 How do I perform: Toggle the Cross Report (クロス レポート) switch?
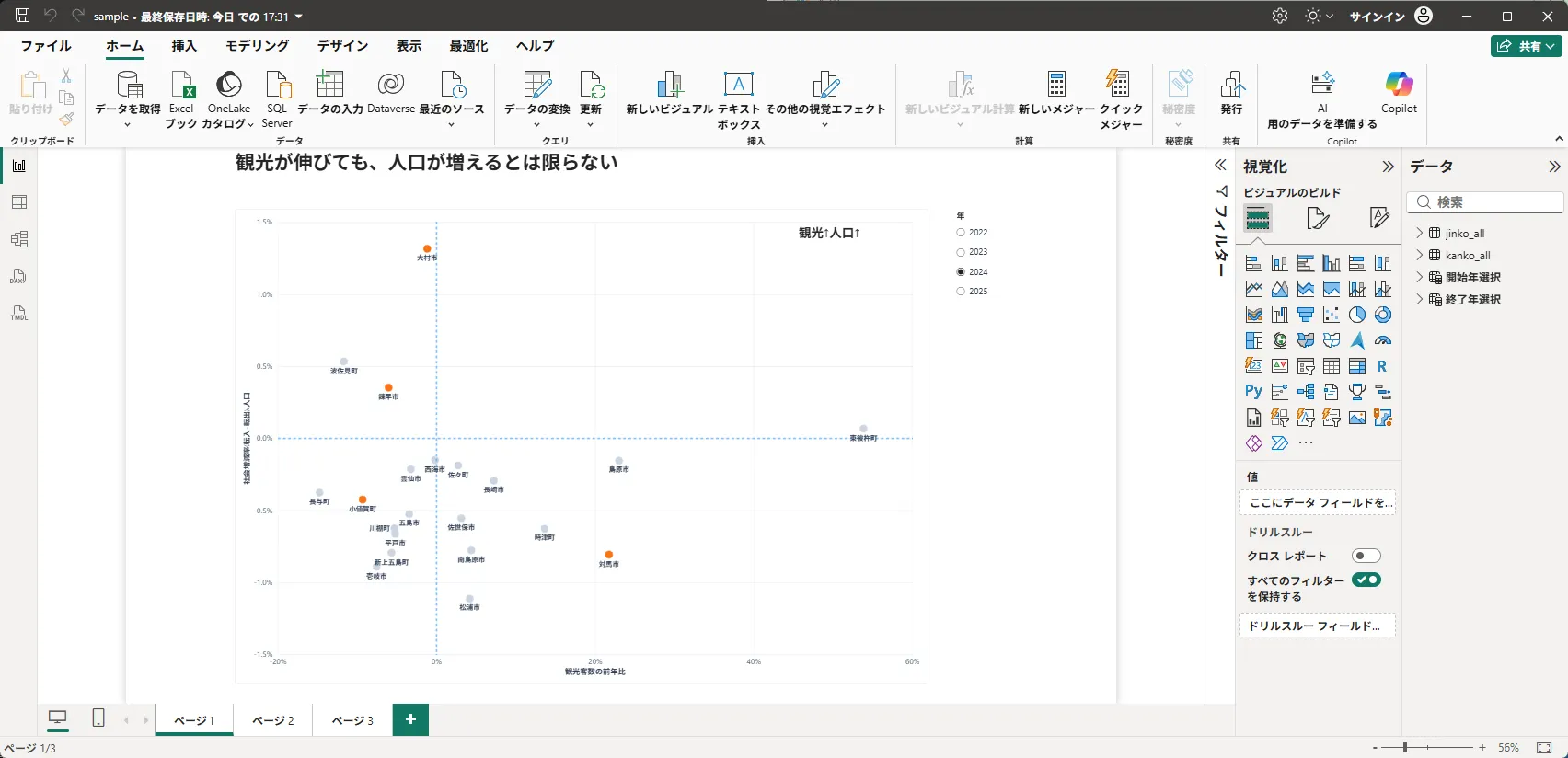tap(1366, 556)
